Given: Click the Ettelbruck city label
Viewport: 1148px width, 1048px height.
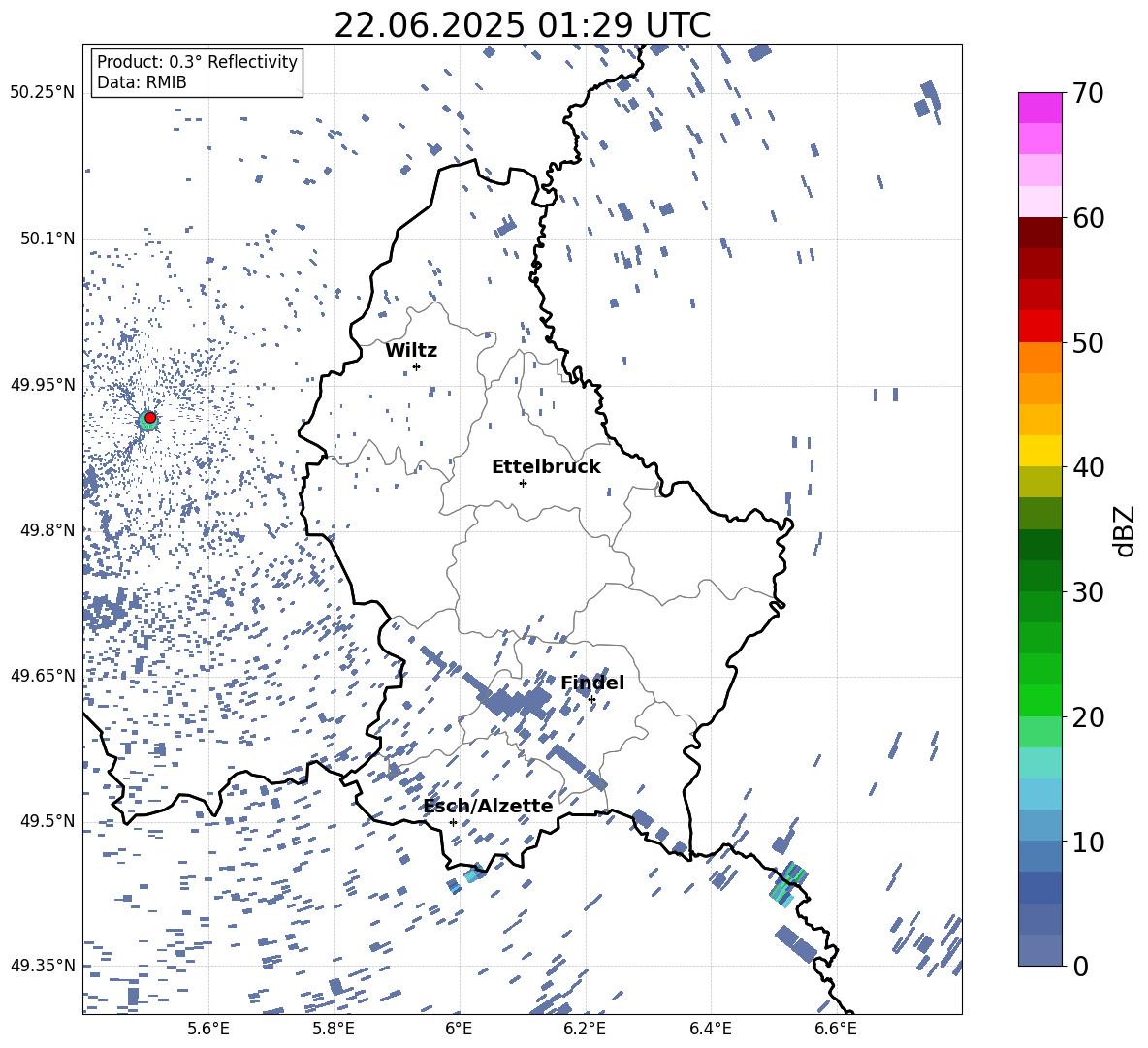Looking at the screenshot, I should tap(546, 467).
